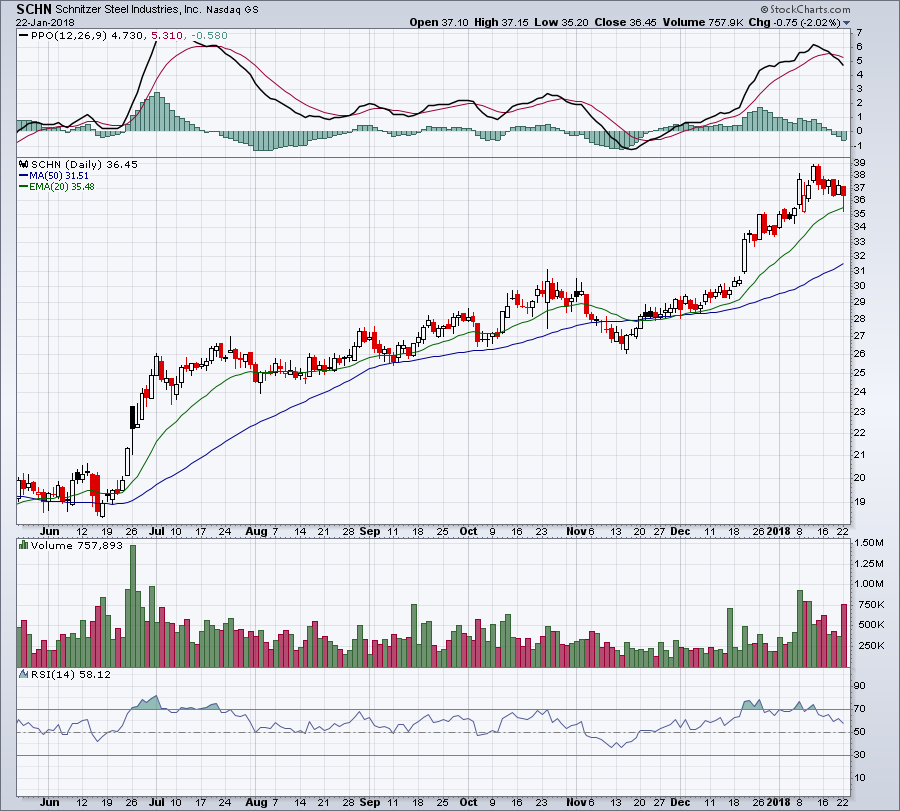Viewport: 900px width, 811px height.
Task: Select the -0.580 PPO histogram value
Action: (x=208, y=36)
